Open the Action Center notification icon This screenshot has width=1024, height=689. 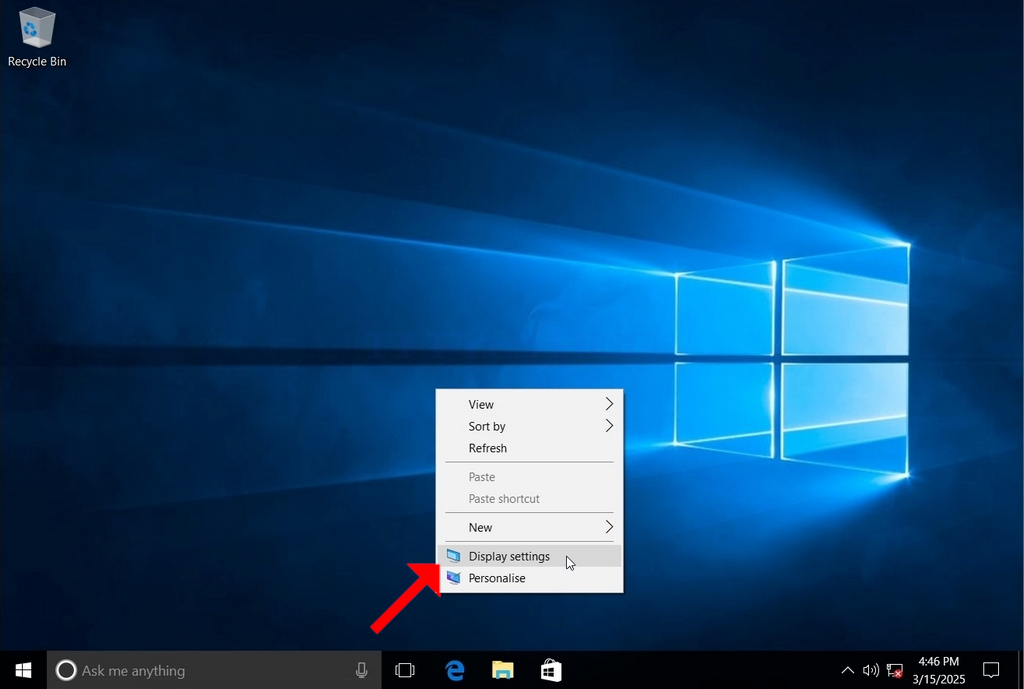[991, 671]
